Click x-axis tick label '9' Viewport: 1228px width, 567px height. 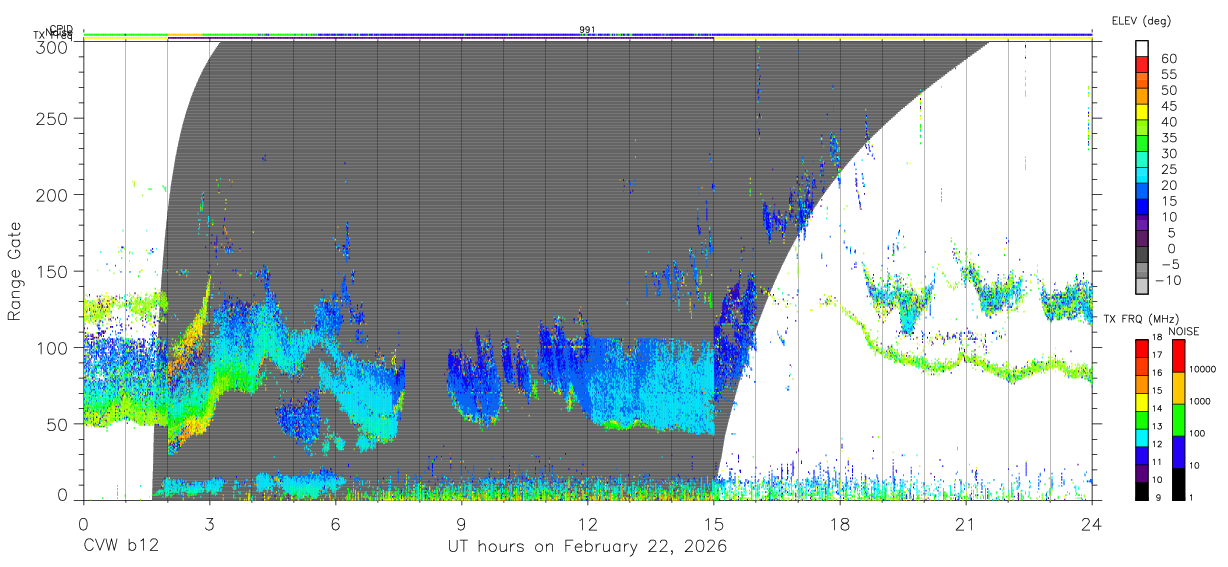click(461, 524)
